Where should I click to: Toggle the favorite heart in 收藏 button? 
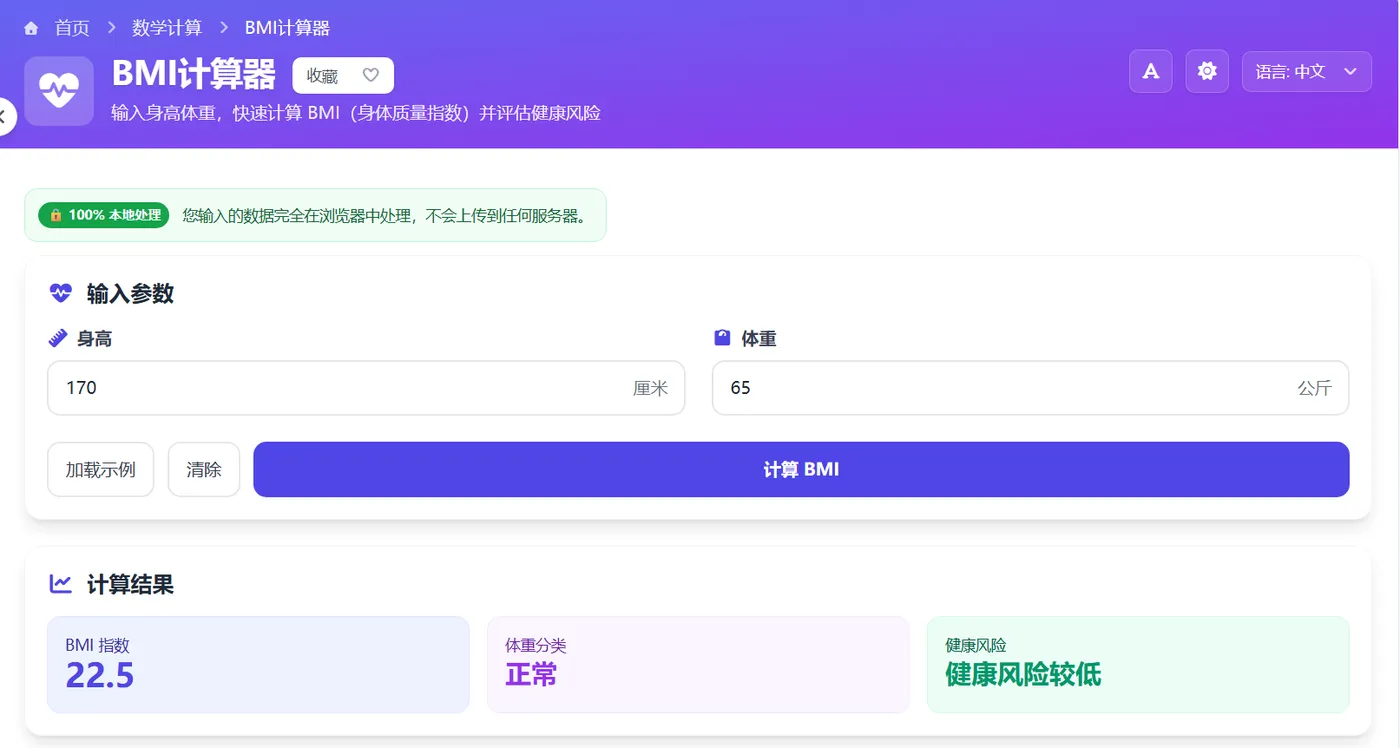click(x=370, y=74)
